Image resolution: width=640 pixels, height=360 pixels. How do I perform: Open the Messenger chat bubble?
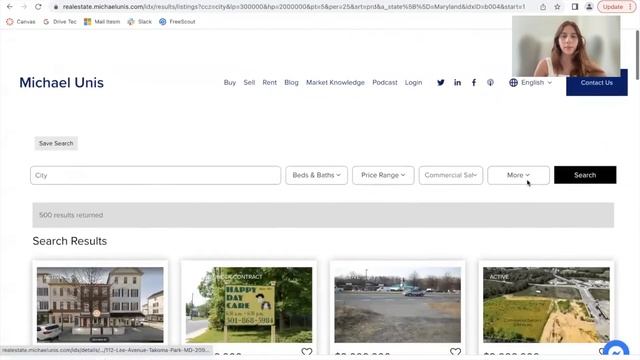click(x=616, y=350)
